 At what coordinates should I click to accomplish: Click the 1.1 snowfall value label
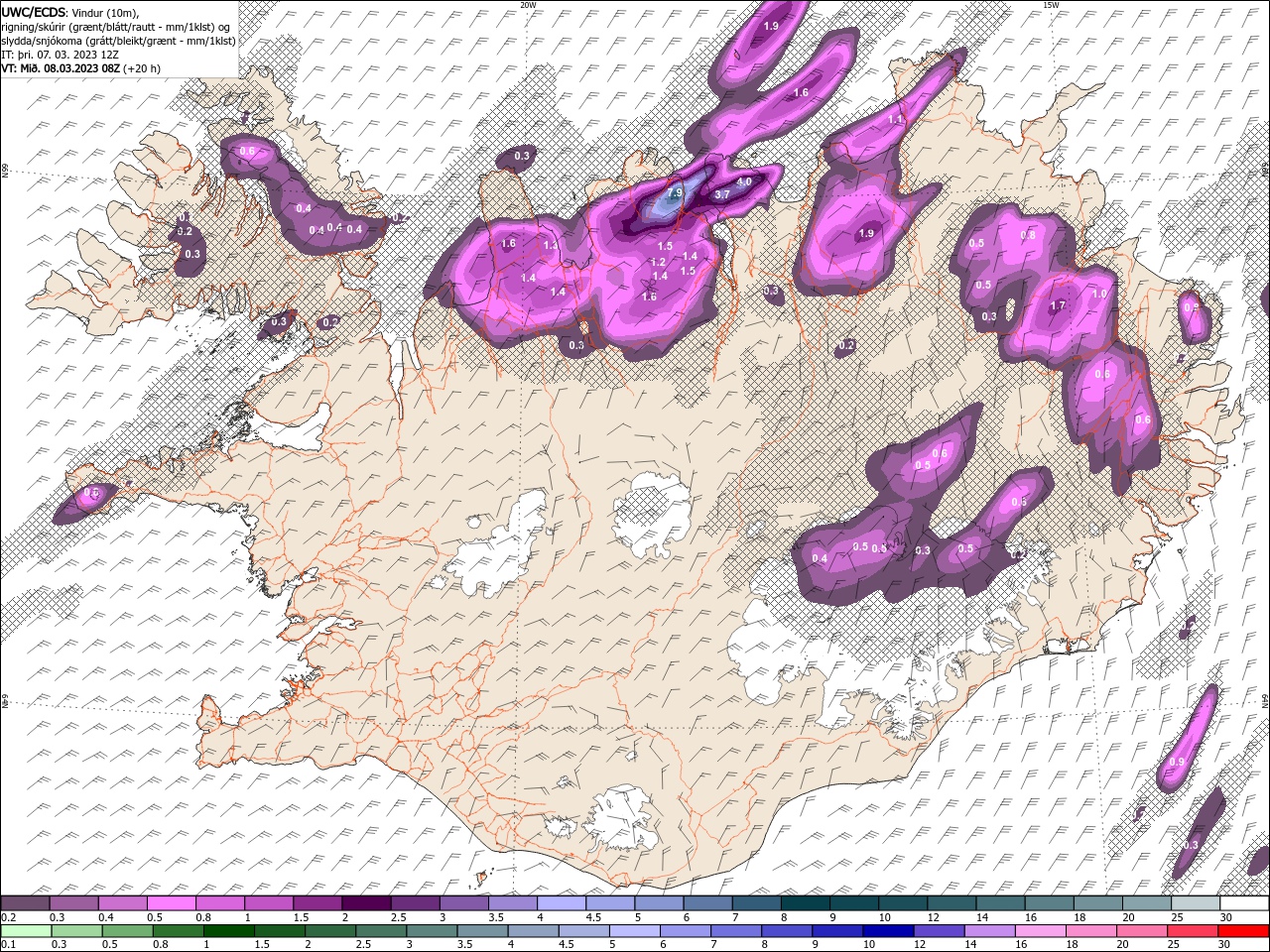pos(895,119)
